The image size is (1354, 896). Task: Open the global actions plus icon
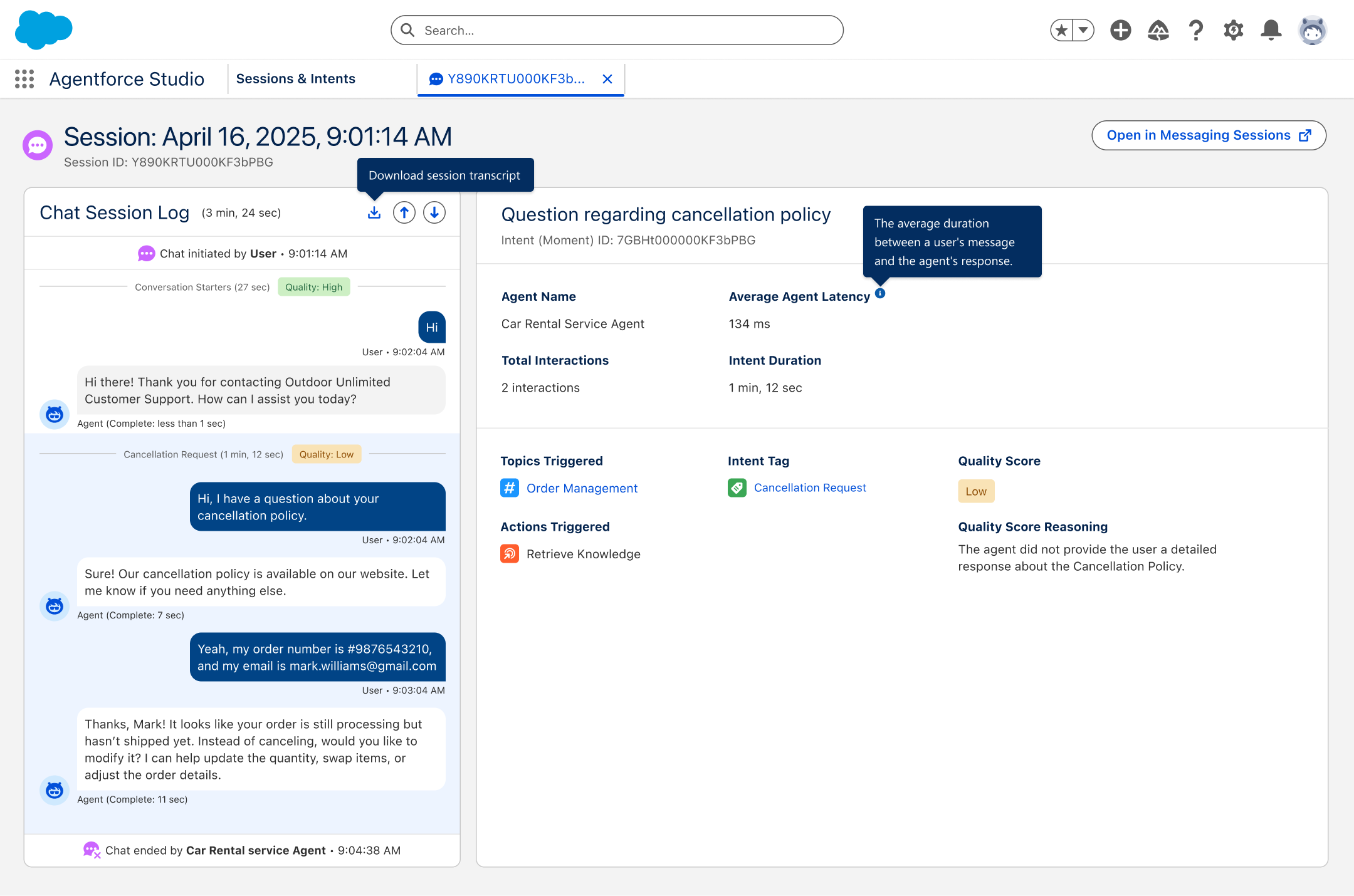[1121, 30]
